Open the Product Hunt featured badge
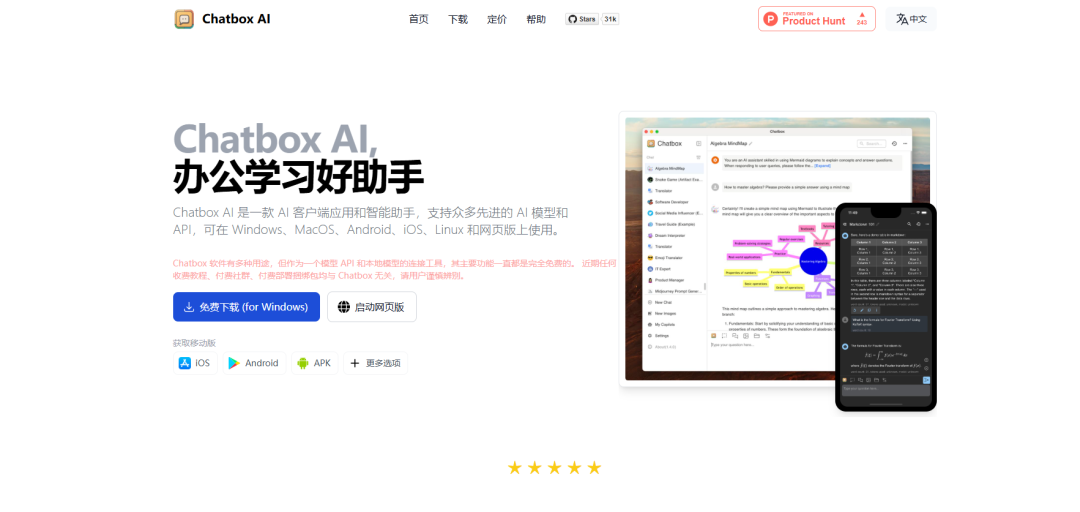 (x=817, y=19)
